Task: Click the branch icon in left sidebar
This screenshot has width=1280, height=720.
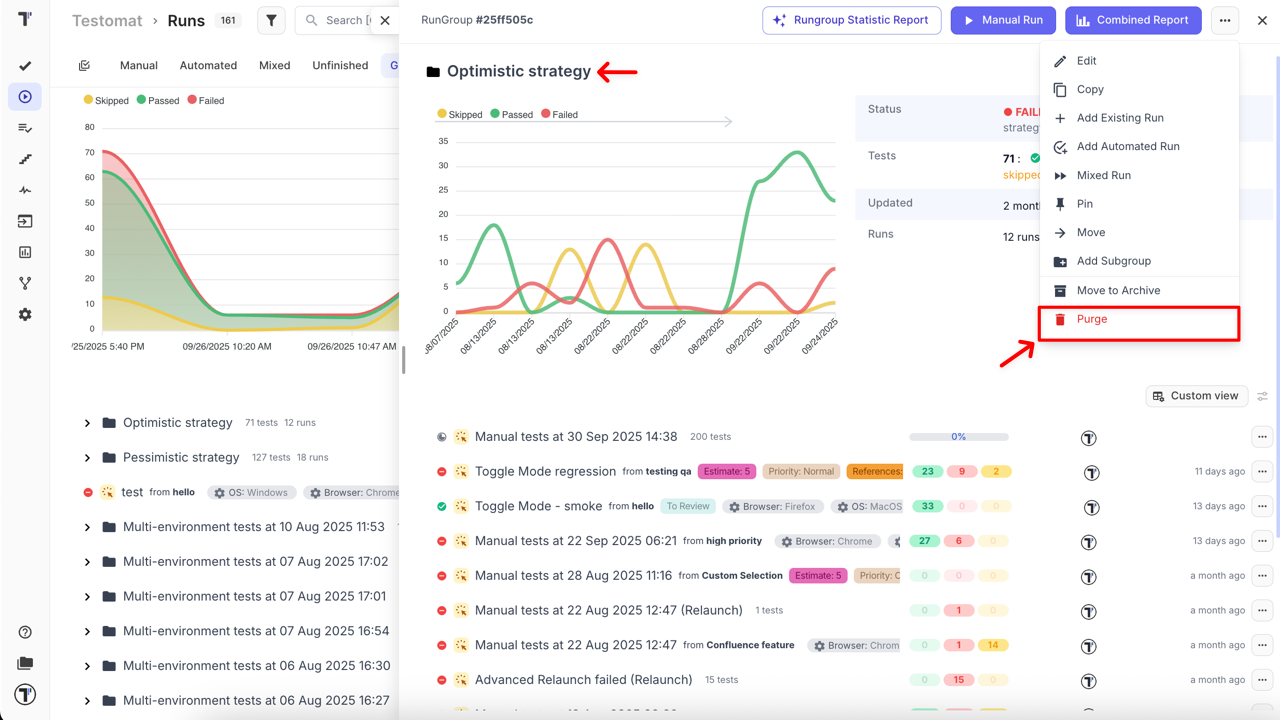Action: [x=25, y=283]
